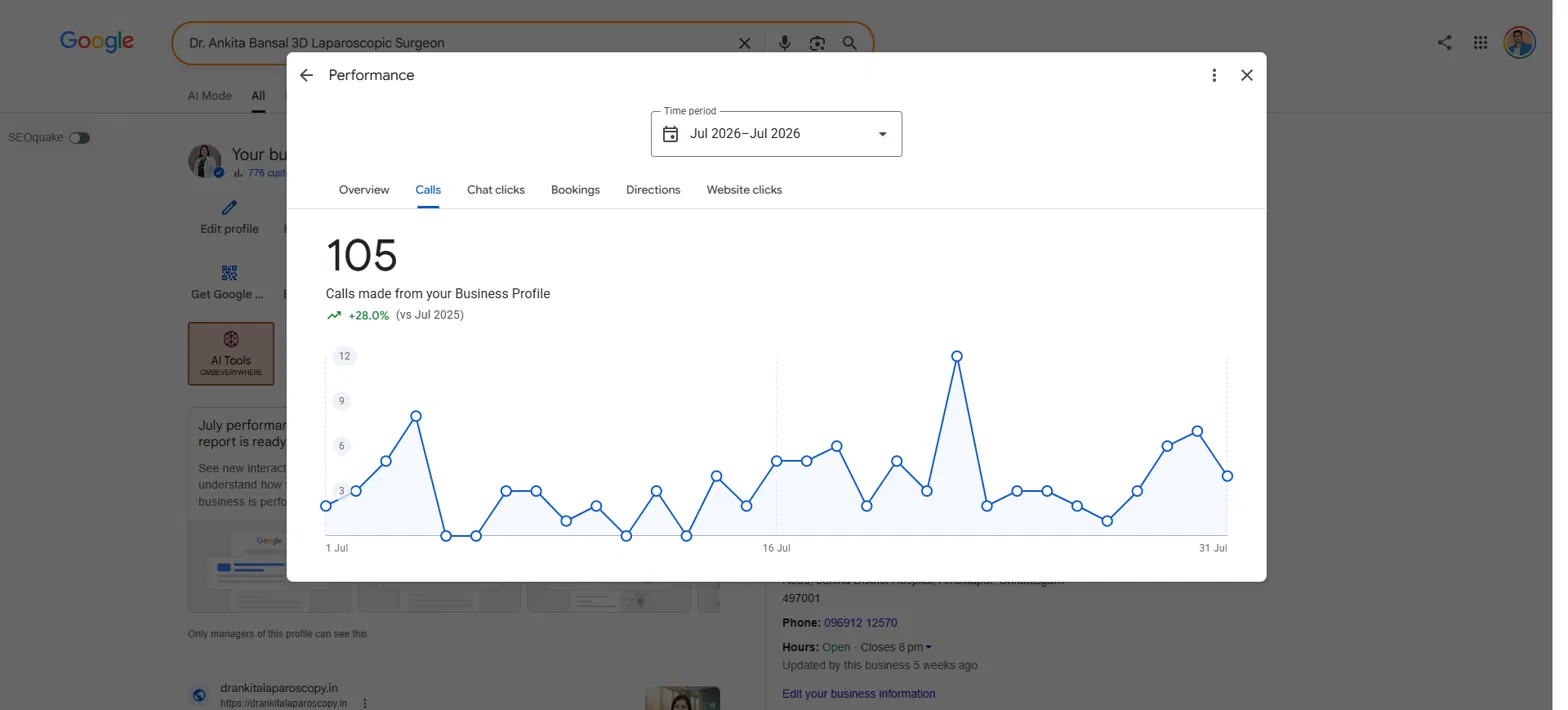The height and width of the screenshot is (710, 1568).
Task: Open the result's three-dot options
Action: [x=365, y=703]
